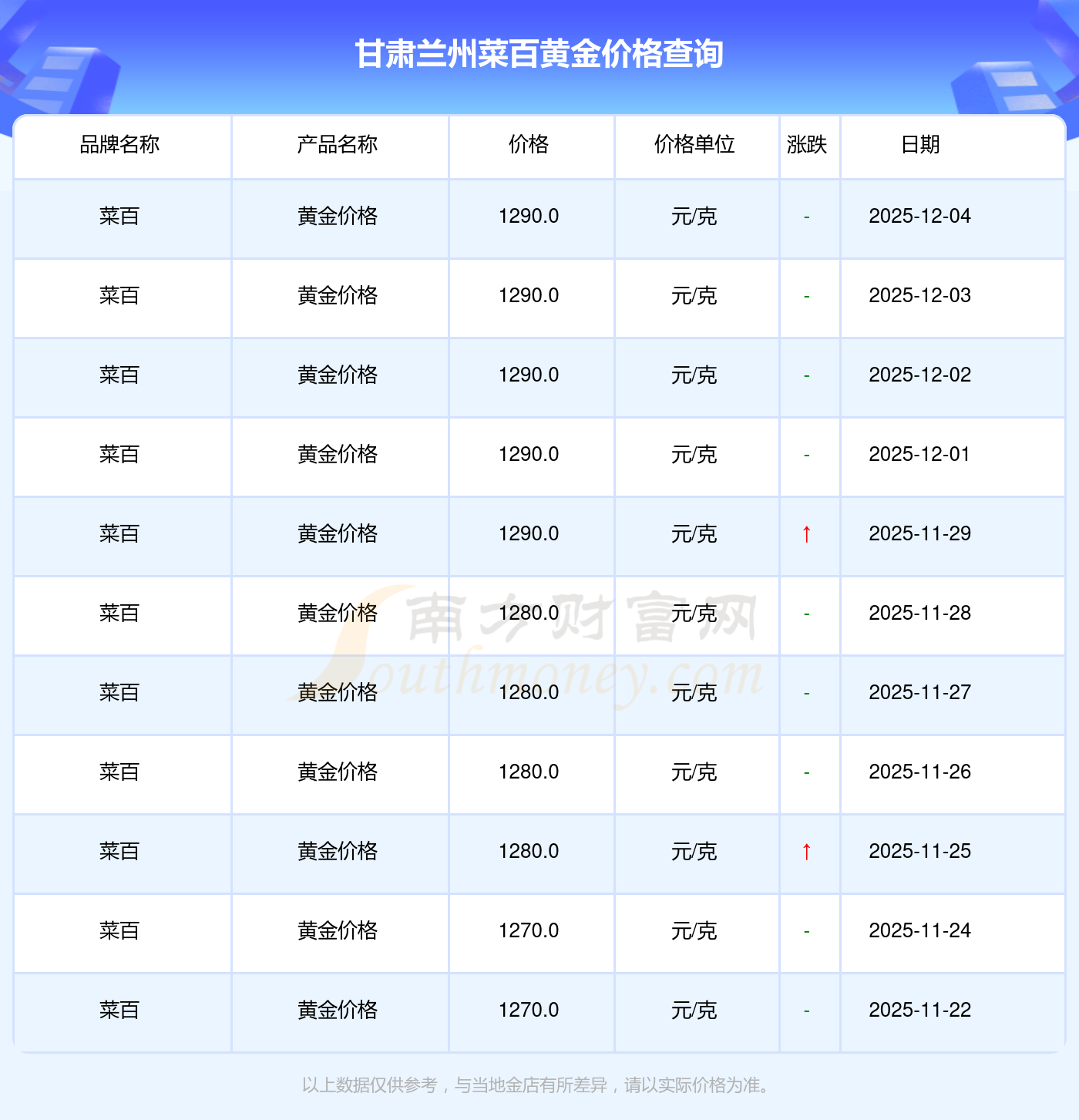Screen dimensions: 1079x1120
Task: Select the 元/克 unit cell for 2025-12-02
Action: tap(694, 375)
